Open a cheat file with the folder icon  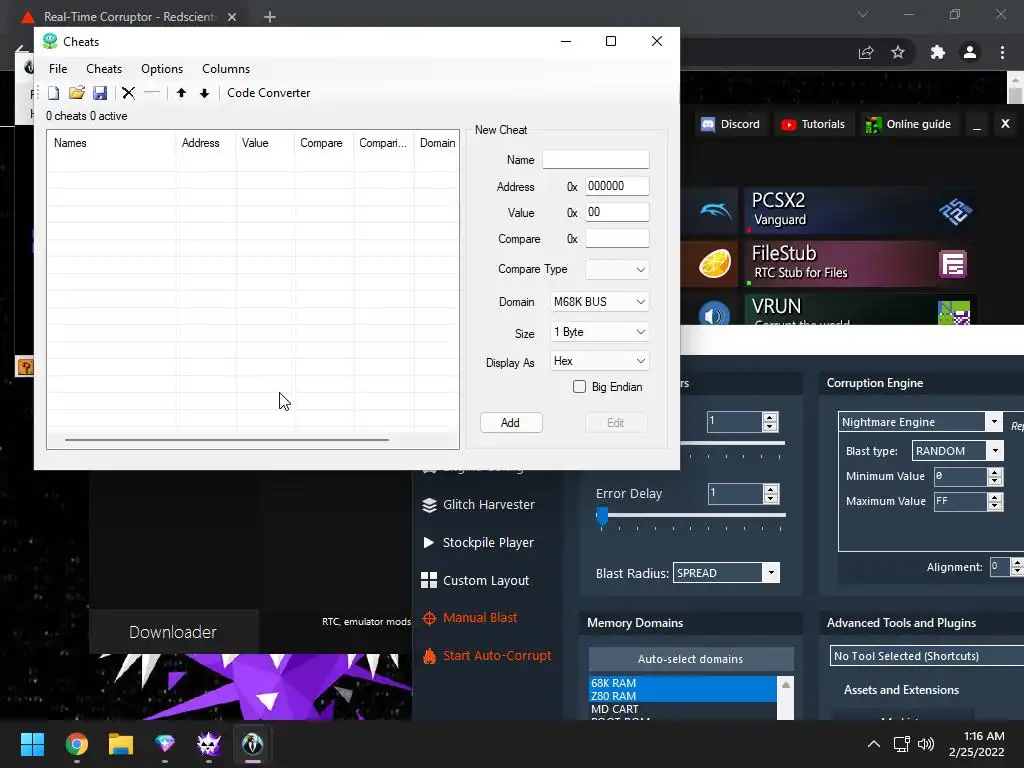coord(76,93)
